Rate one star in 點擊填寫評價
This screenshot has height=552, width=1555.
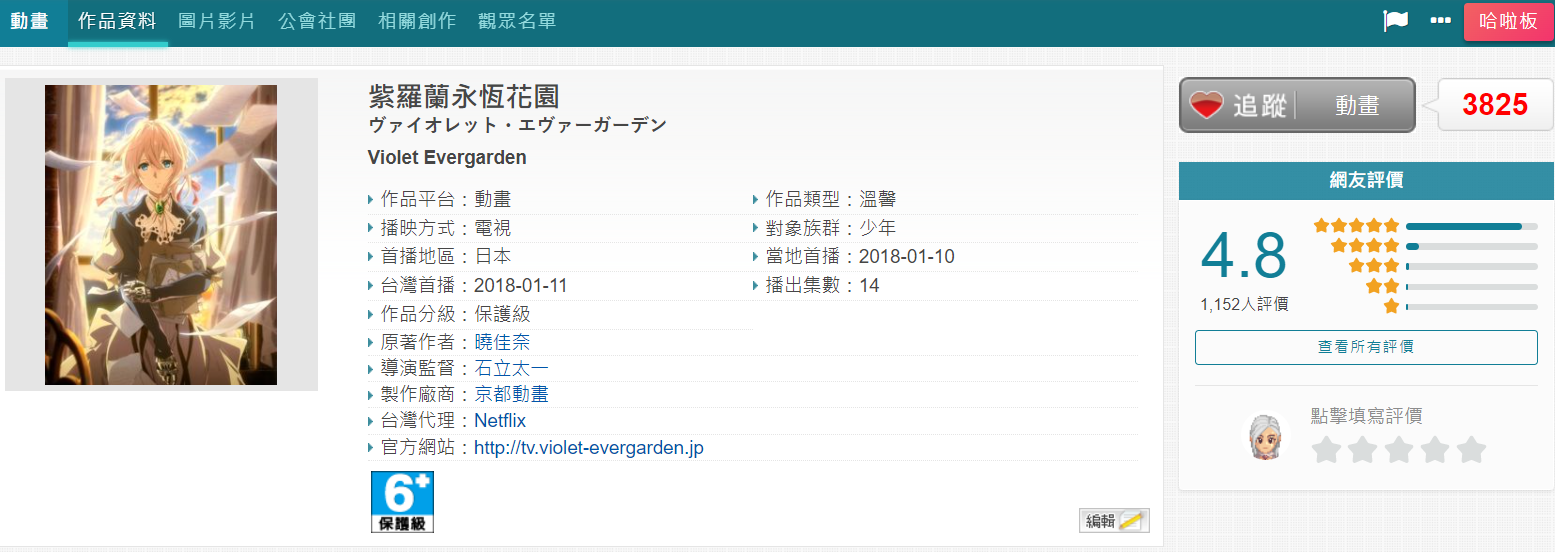coord(1326,450)
